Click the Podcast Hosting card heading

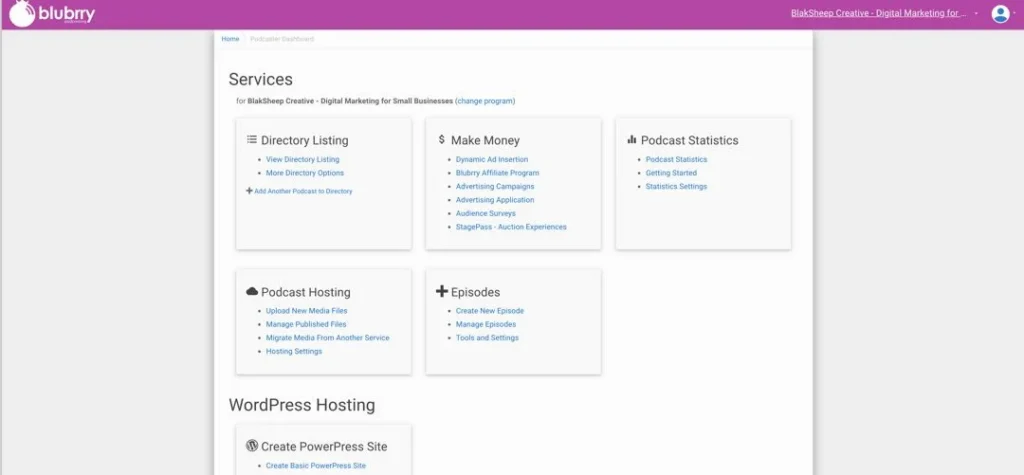[x=306, y=292]
